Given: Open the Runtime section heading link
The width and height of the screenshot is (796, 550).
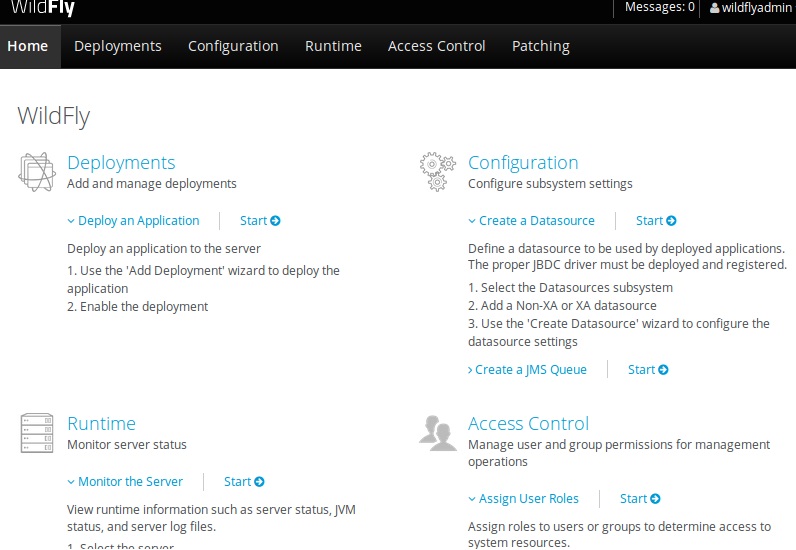Looking at the screenshot, I should [x=102, y=424].
